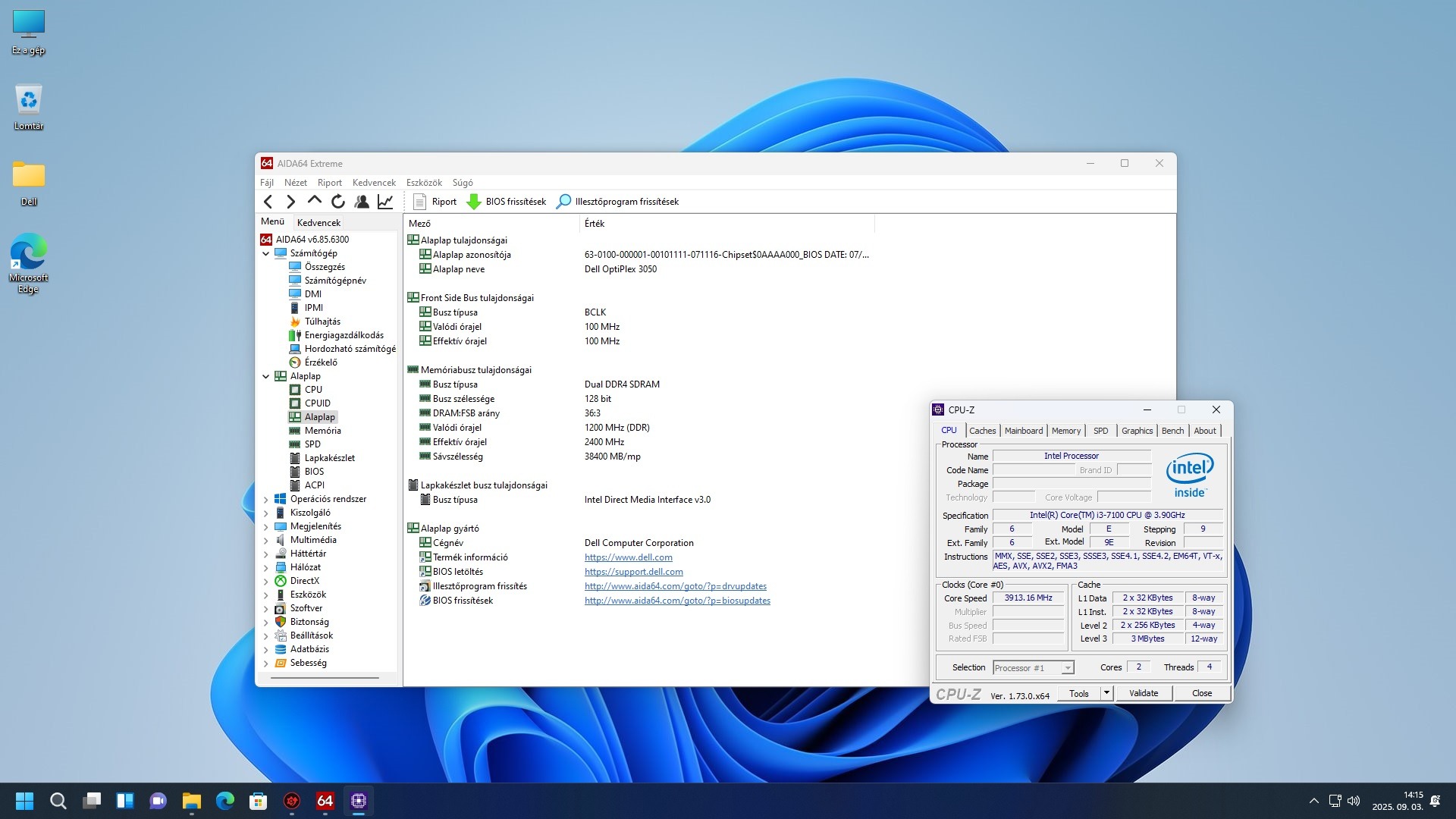The width and height of the screenshot is (1456, 819).
Task: Select the Lapkakészlet tree item
Action: [x=329, y=458]
